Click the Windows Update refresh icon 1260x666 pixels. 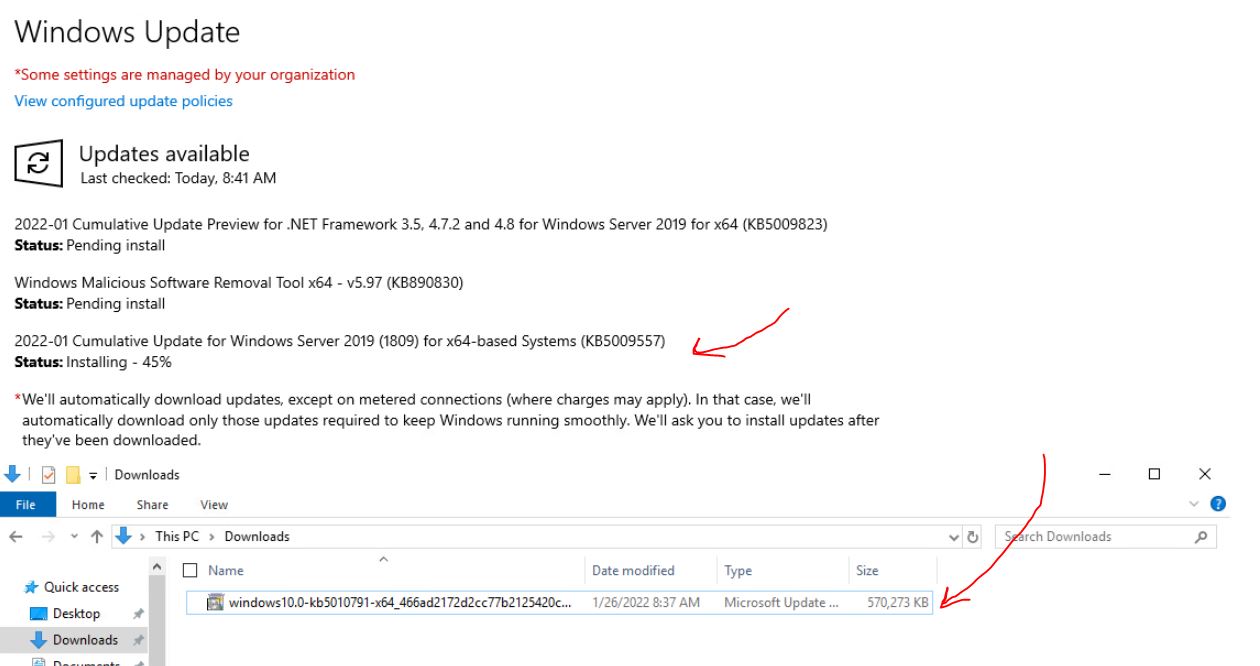37,162
